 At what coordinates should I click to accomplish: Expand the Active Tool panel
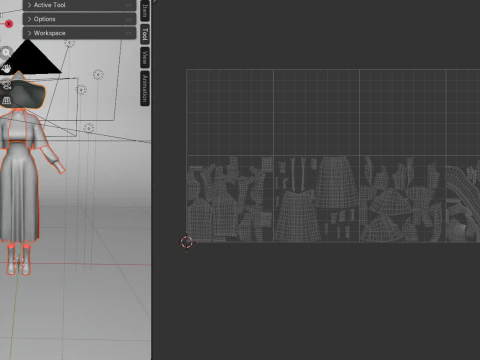click(x=79, y=5)
